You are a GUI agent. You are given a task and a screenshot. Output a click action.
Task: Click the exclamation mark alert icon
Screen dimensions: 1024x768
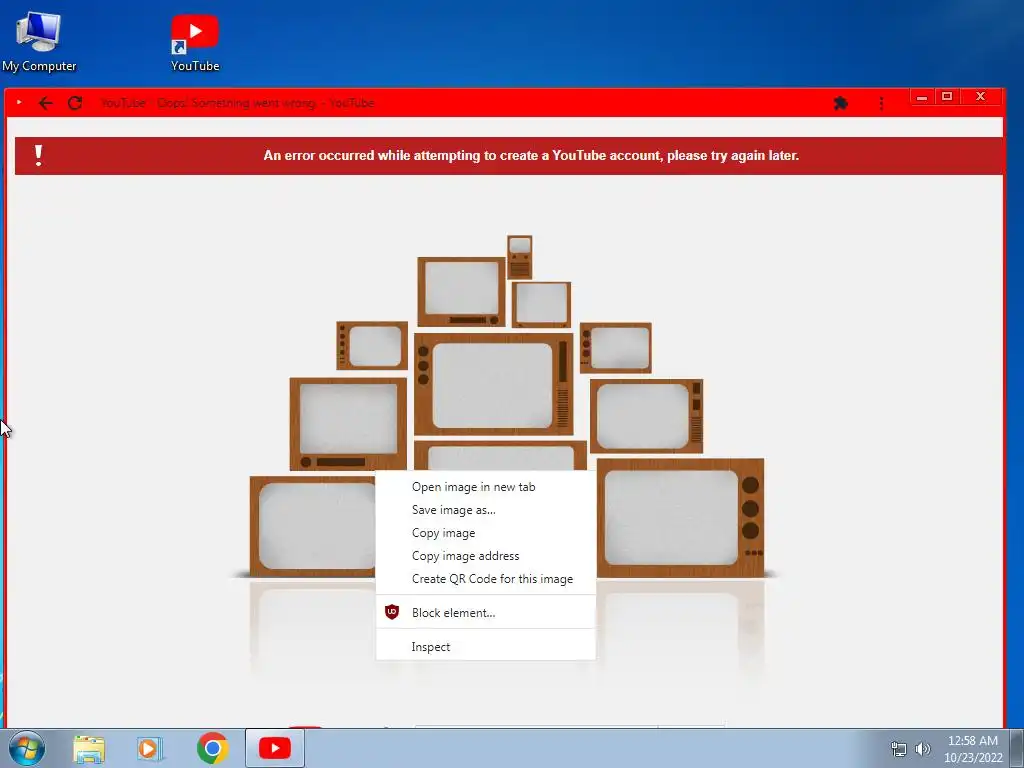pyautogui.click(x=39, y=155)
